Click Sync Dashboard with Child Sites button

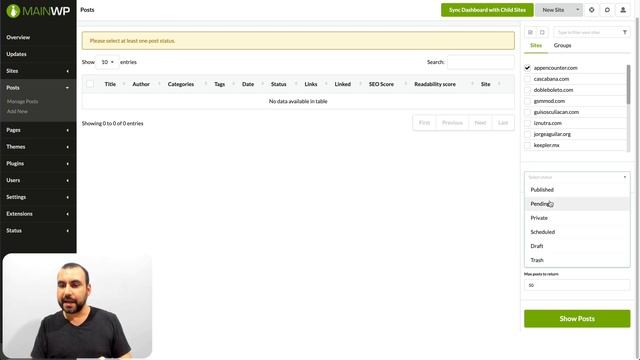487,10
